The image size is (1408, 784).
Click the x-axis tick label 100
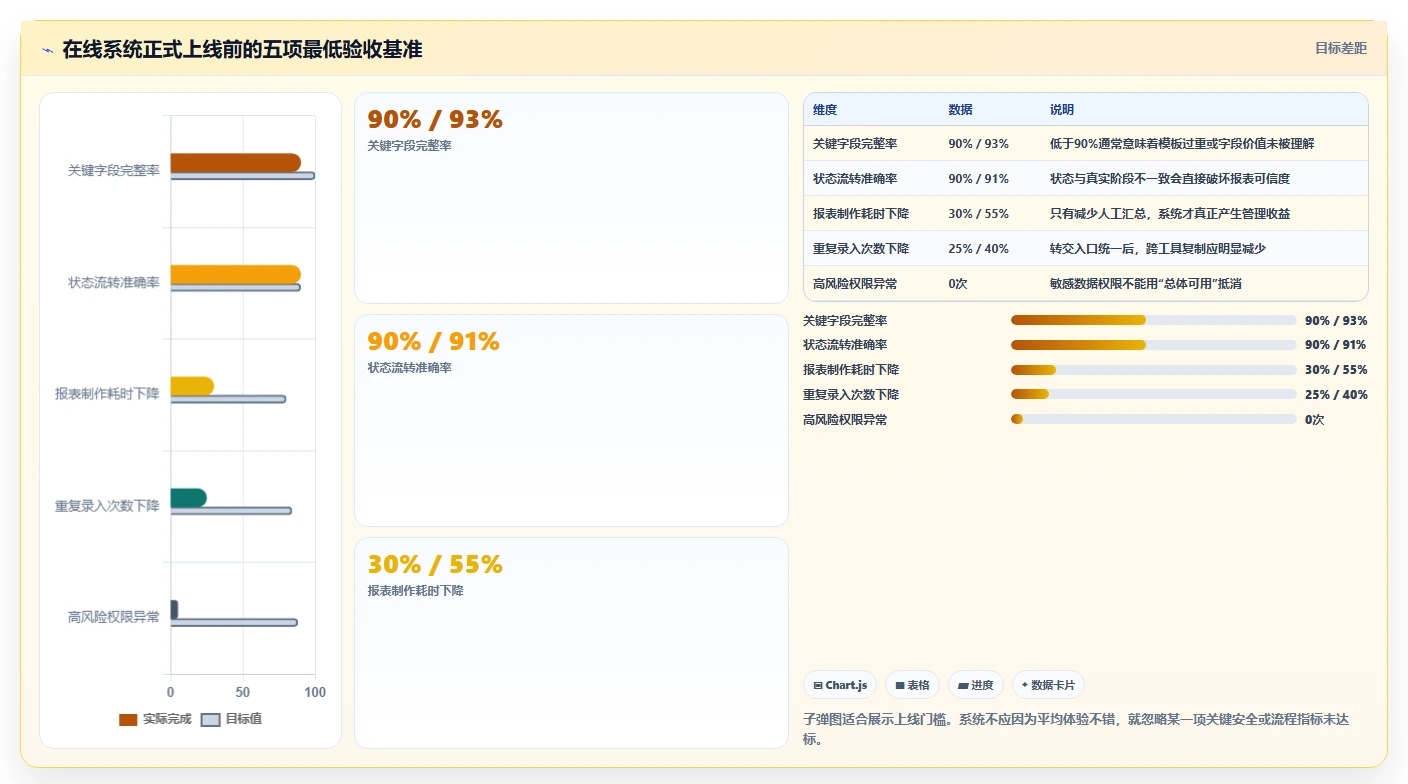(x=314, y=692)
